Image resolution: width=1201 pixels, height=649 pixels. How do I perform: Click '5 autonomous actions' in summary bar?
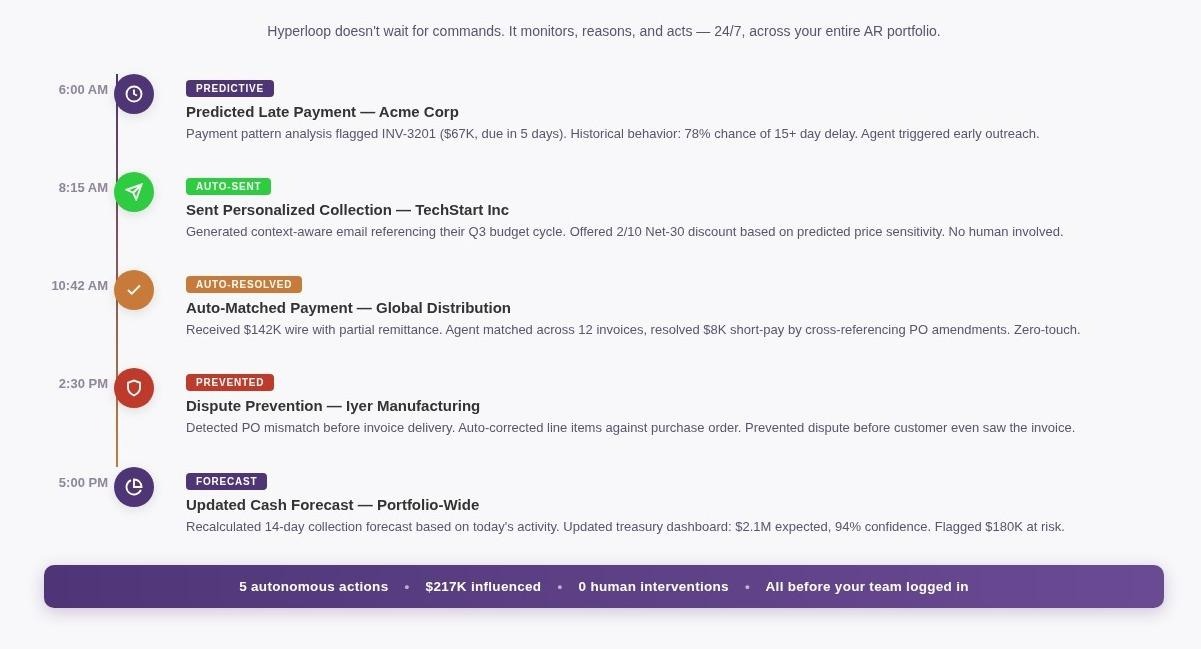coord(313,587)
